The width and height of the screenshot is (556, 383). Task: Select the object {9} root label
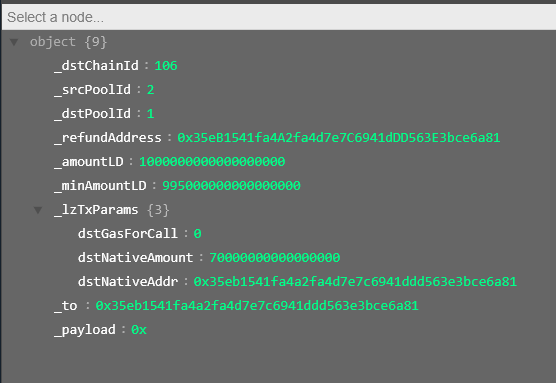point(68,42)
